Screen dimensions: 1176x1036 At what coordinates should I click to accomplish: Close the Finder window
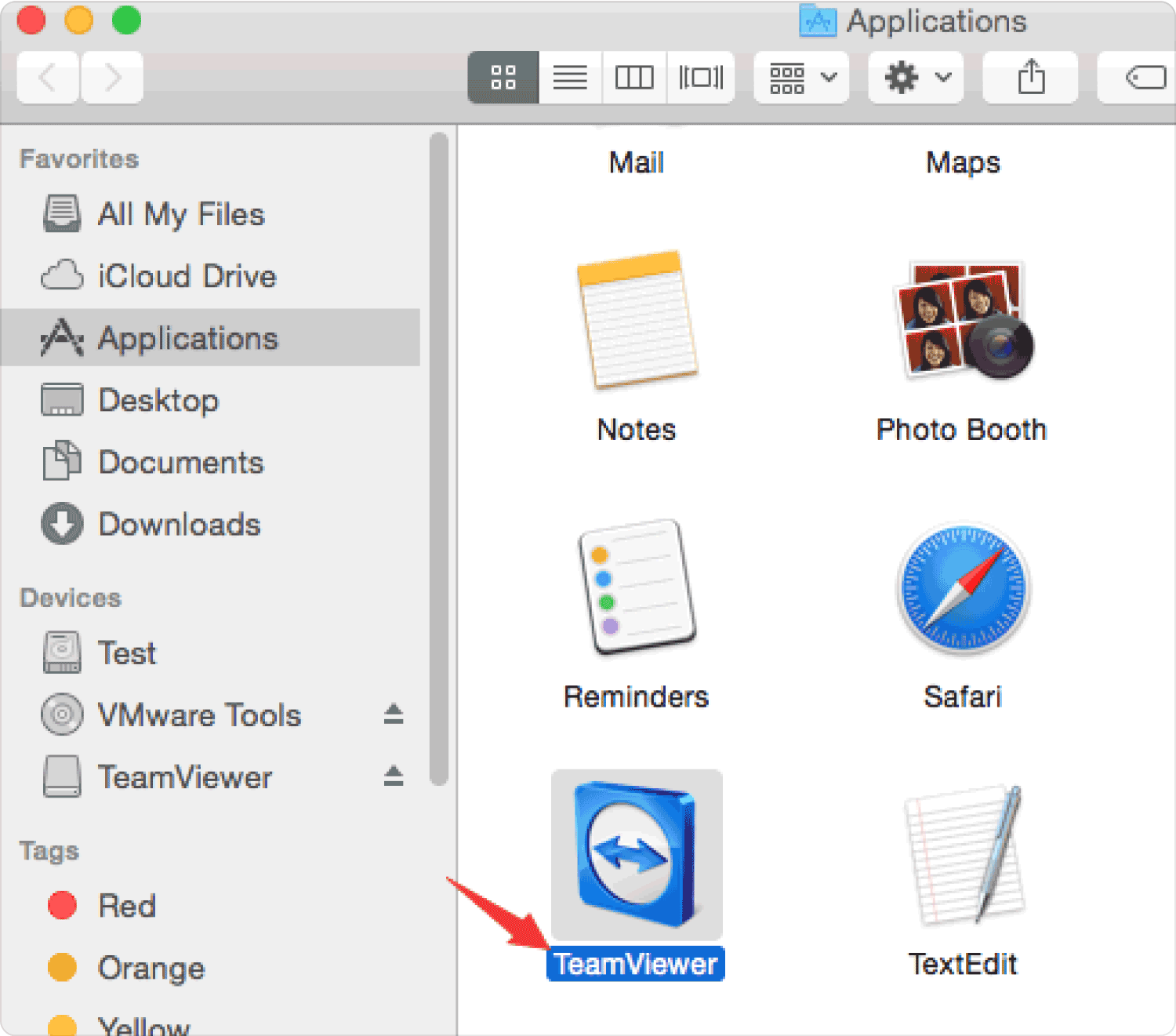point(31,20)
